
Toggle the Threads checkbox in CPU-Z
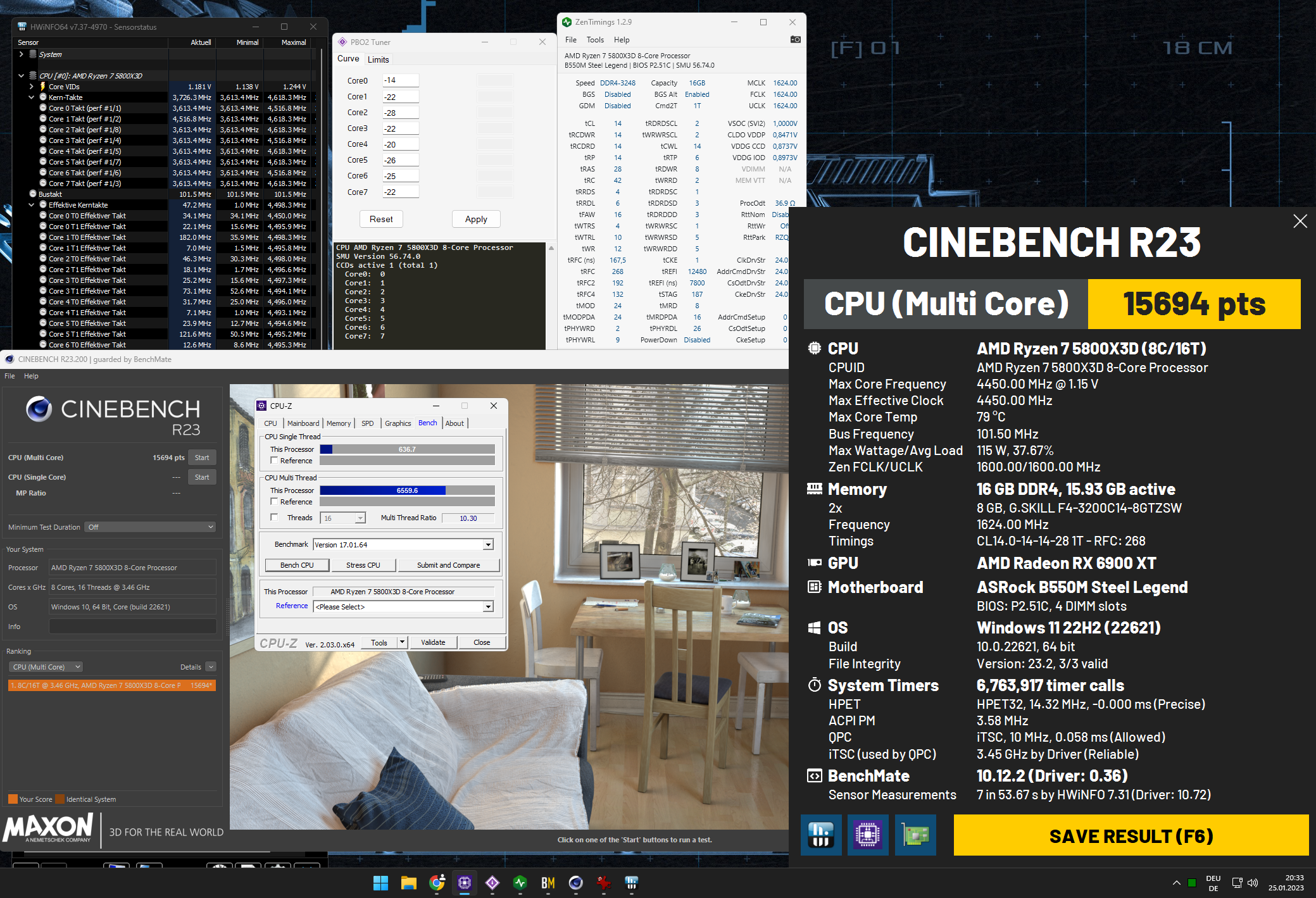274,518
